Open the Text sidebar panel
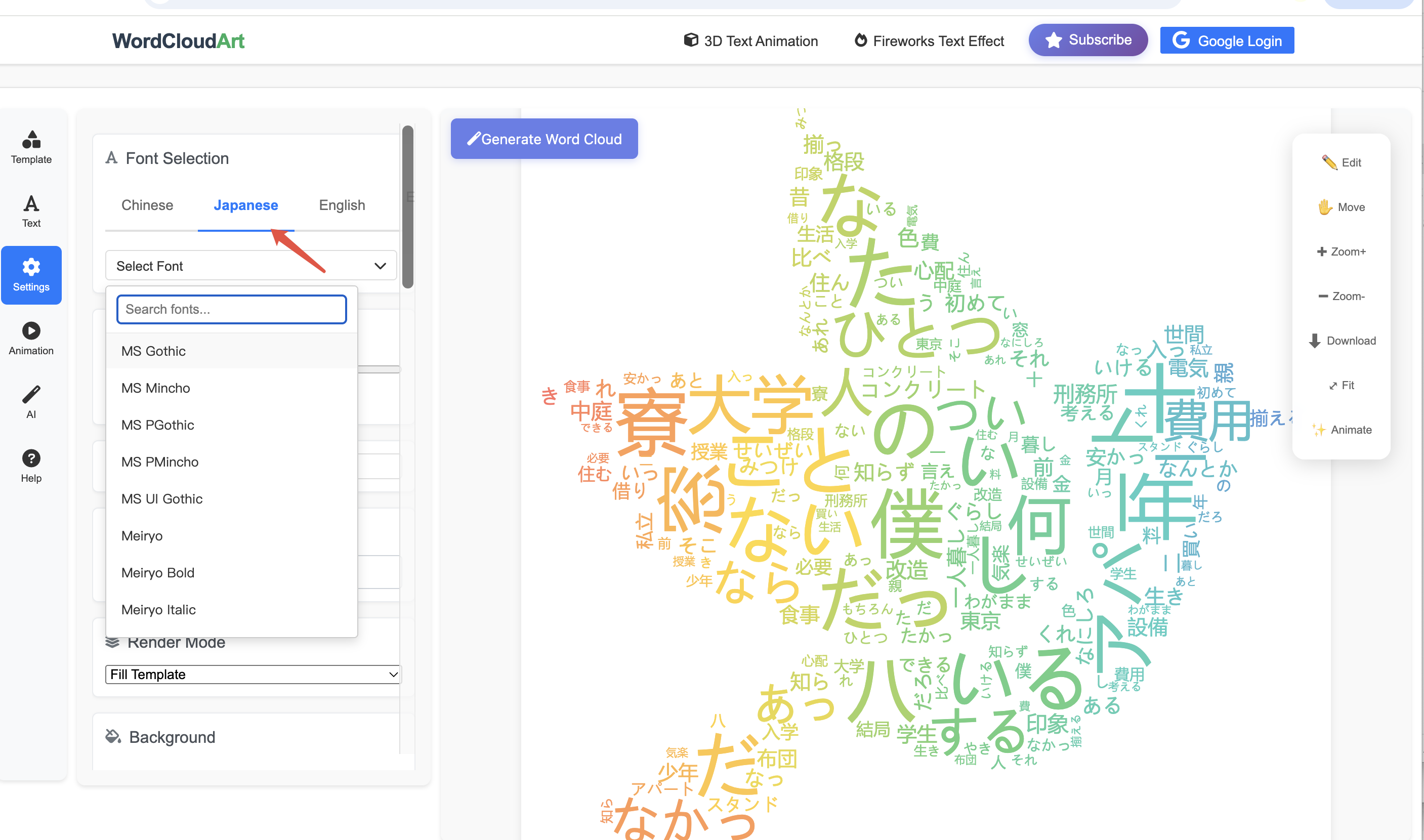 (31, 211)
